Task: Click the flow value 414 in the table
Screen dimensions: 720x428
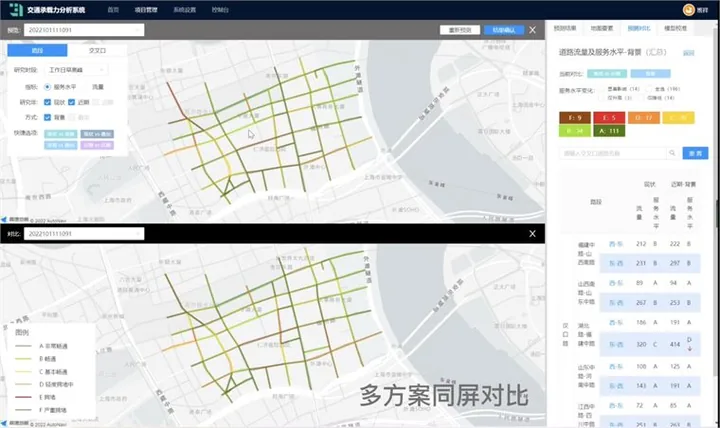Action: point(674,344)
